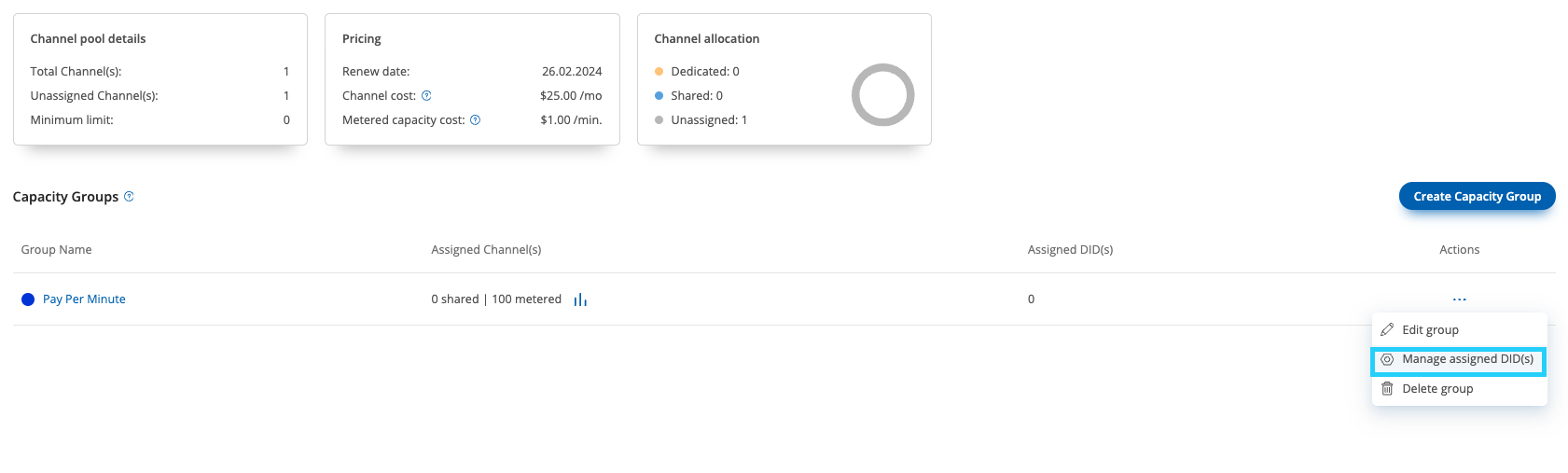The width and height of the screenshot is (1568, 473).
Task: Click the help icon beside Metered capacity cost
Action: tap(475, 119)
